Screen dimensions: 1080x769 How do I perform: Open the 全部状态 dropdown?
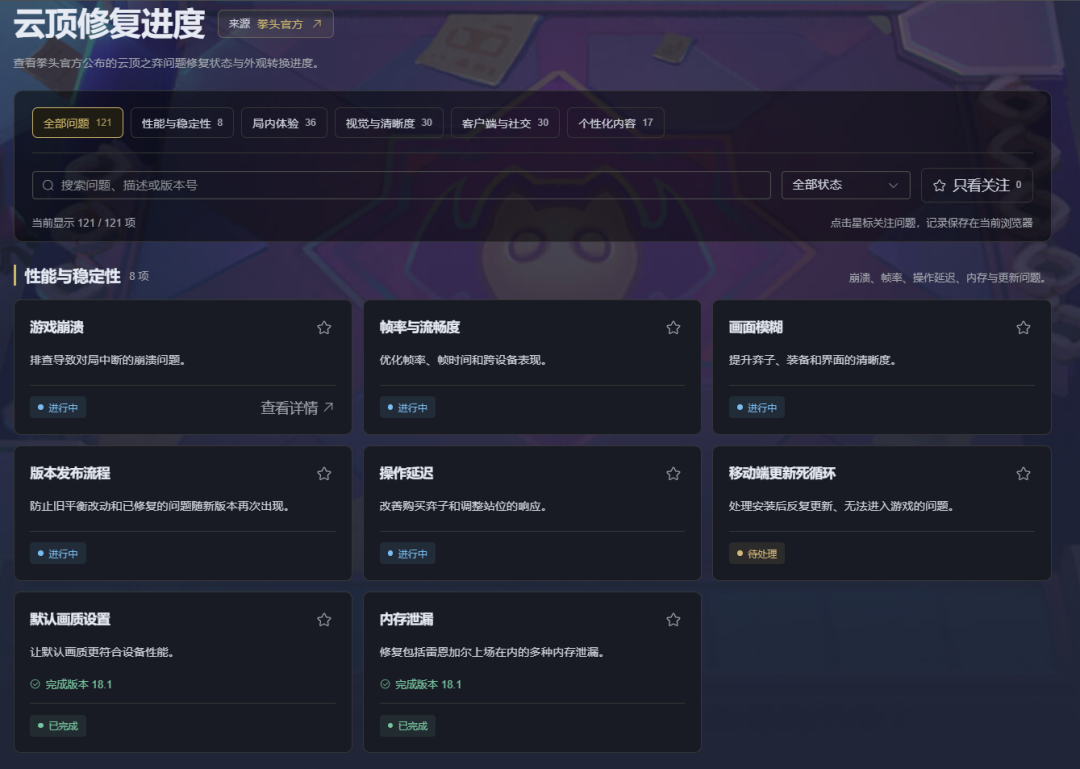[846, 185]
